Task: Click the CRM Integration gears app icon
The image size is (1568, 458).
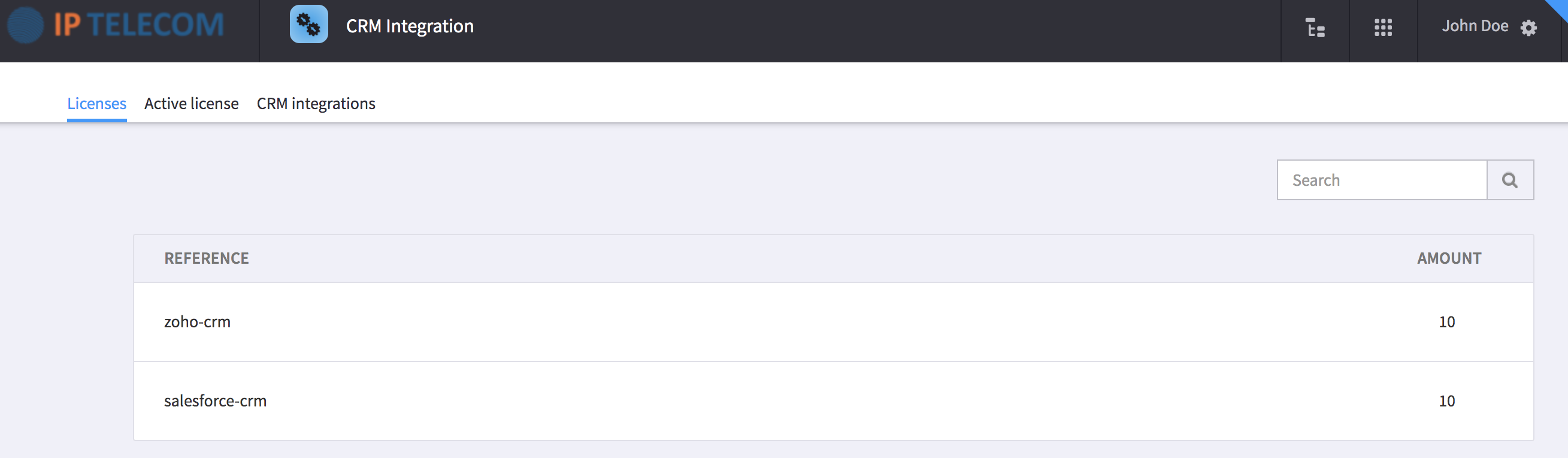Action: [x=308, y=25]
